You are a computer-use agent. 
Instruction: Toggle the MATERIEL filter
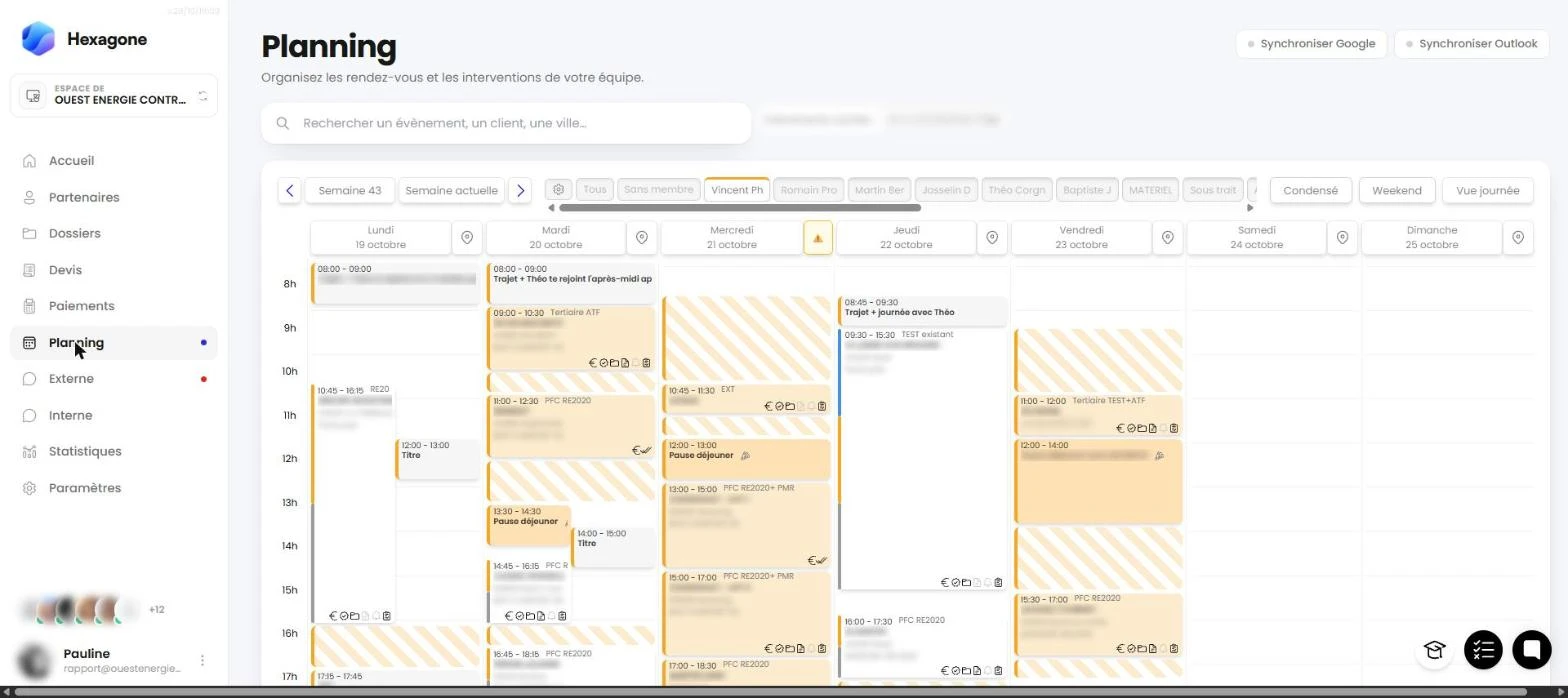point(1150,190)
